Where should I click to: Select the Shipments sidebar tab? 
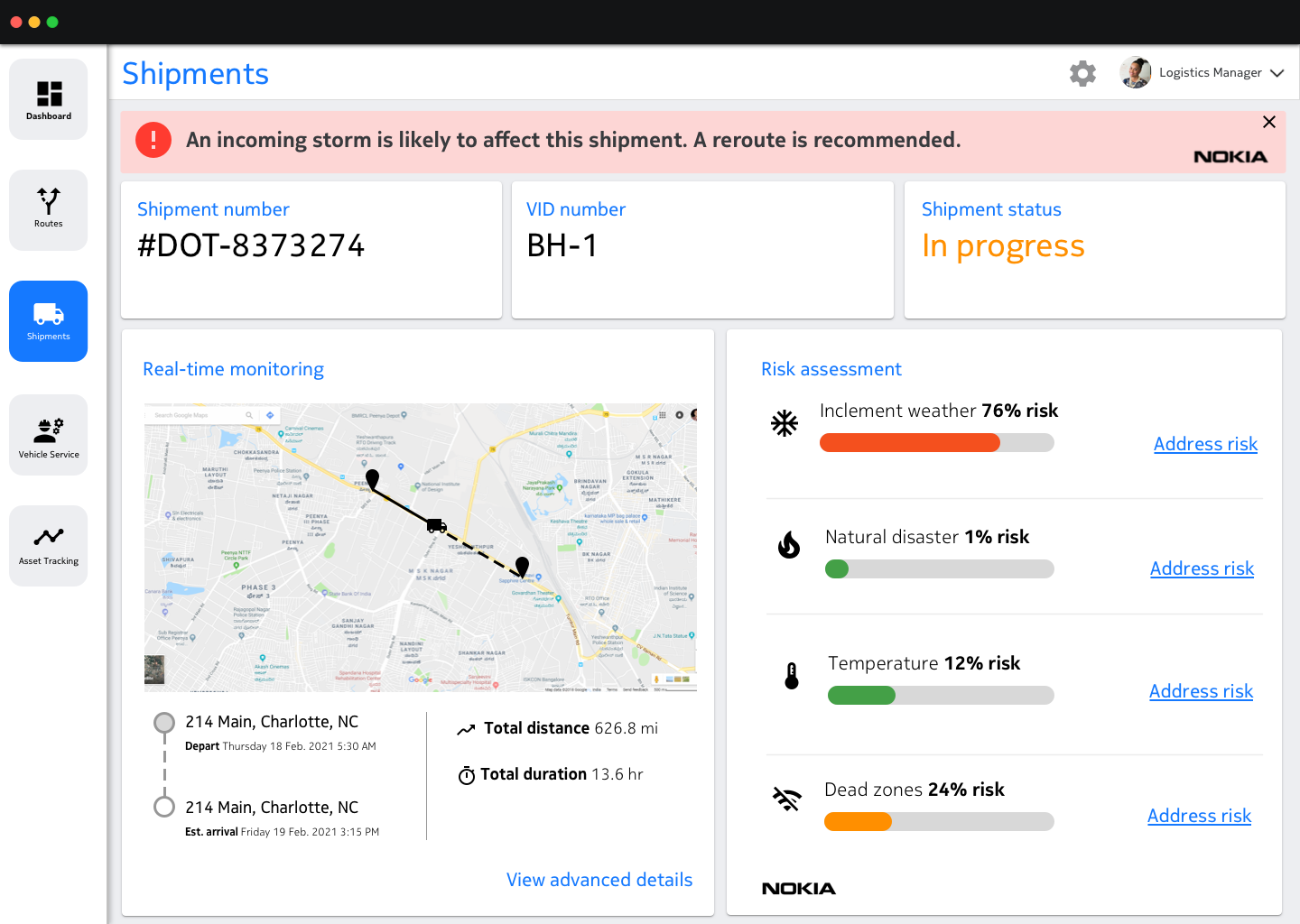click(49, 321)
